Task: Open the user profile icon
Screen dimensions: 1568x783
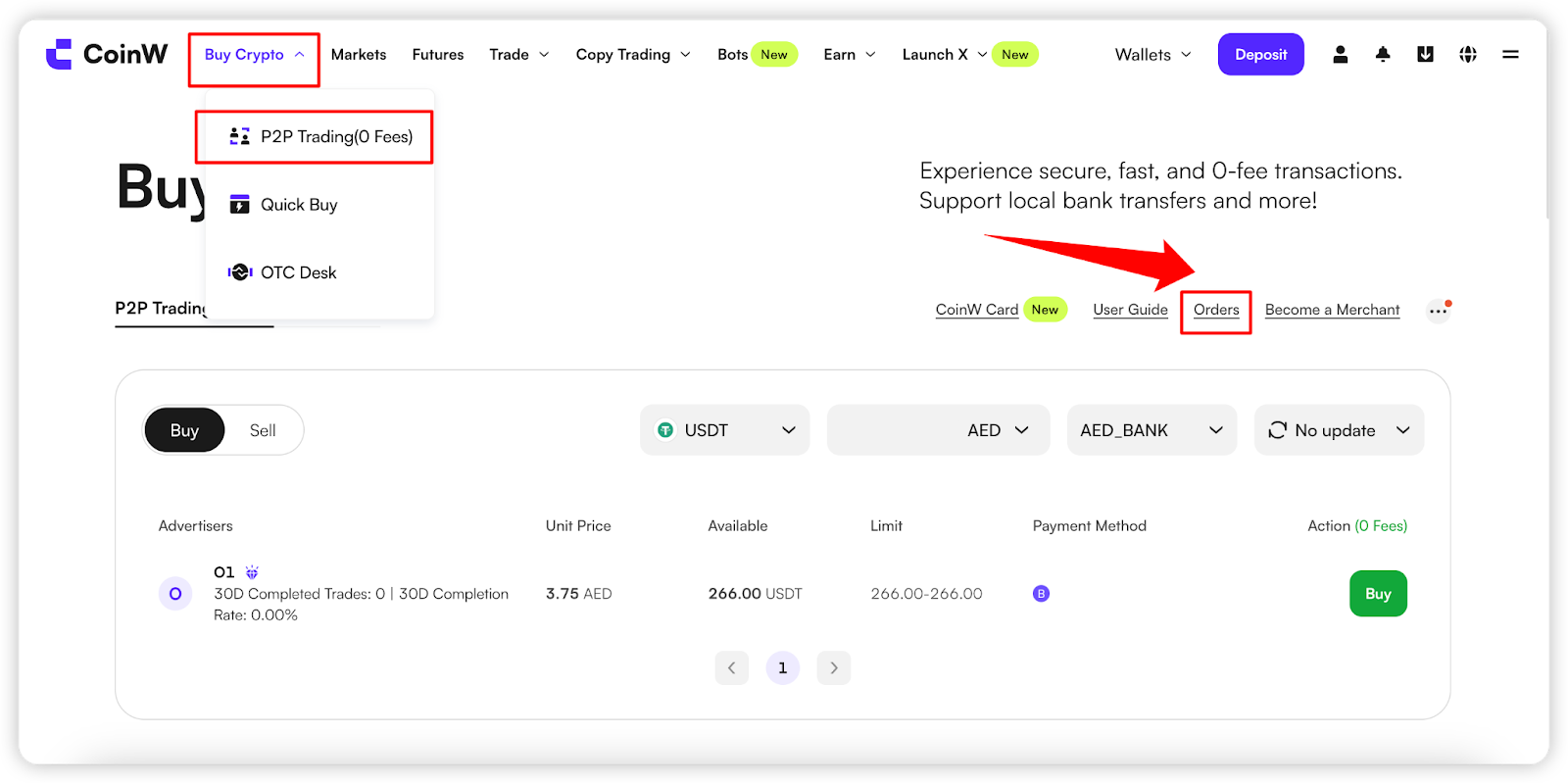Action: 1340,55
